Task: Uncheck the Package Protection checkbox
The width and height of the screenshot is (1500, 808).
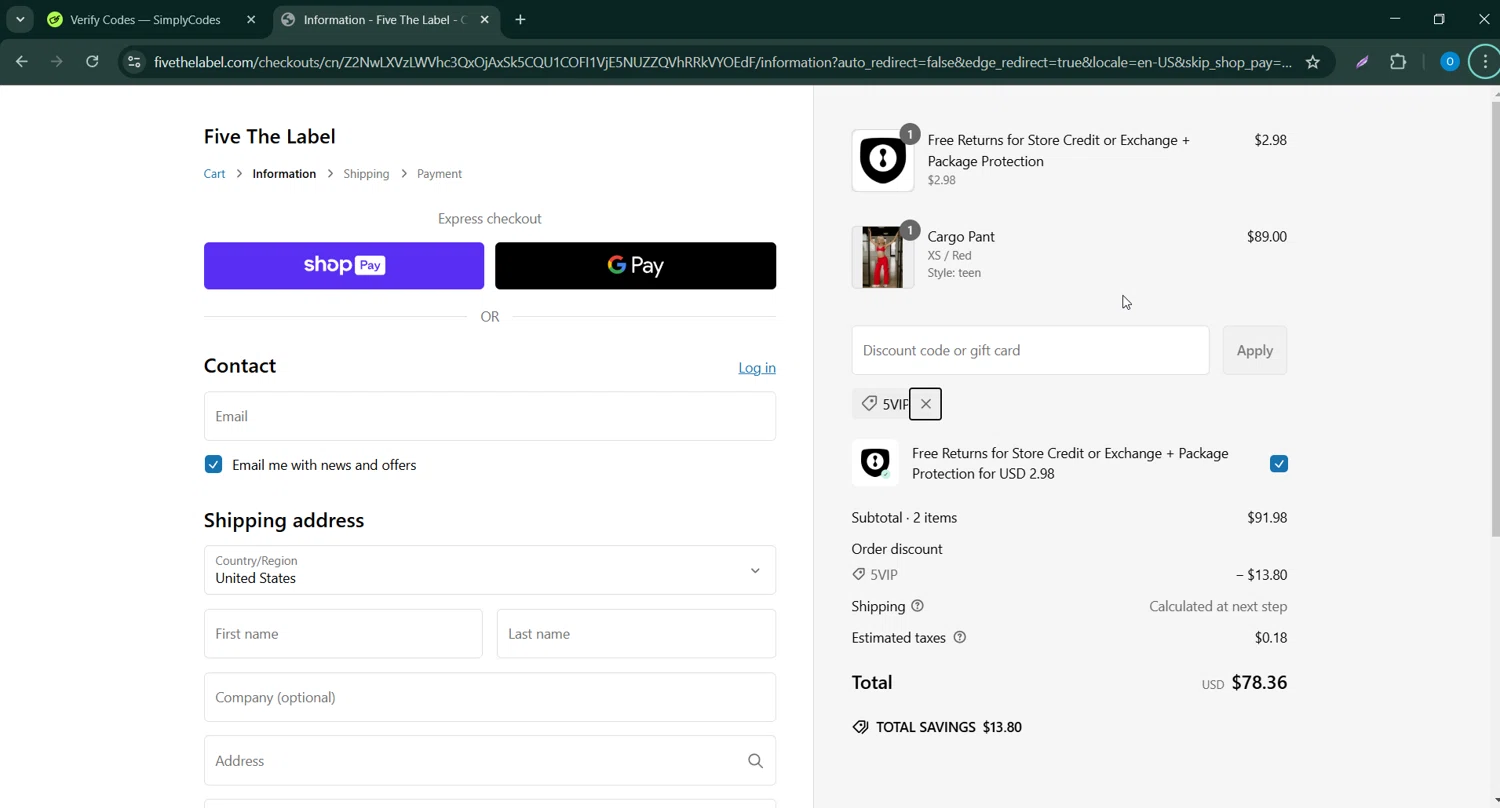Action: coord(1278,464)
